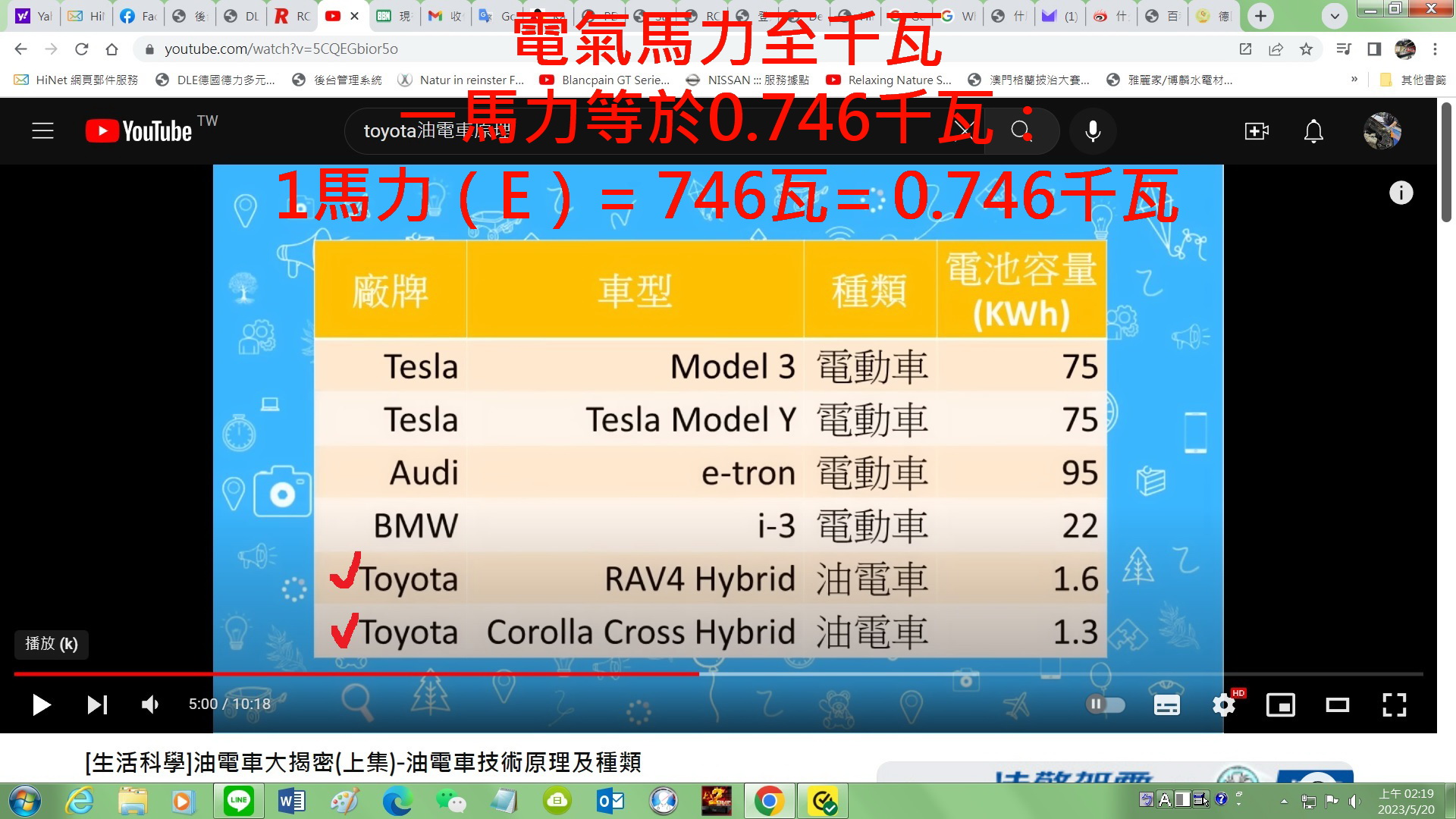This screenshot has width=1456, height=819.
Task: Expand the tab search dropdown arrow
Action: click(1335, 16)
